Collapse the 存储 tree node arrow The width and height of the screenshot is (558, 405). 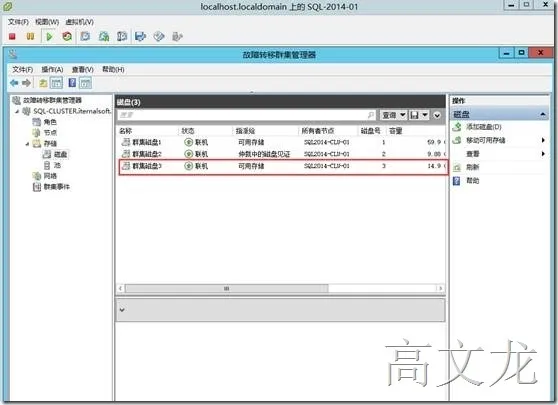click(x=27, y=144)
